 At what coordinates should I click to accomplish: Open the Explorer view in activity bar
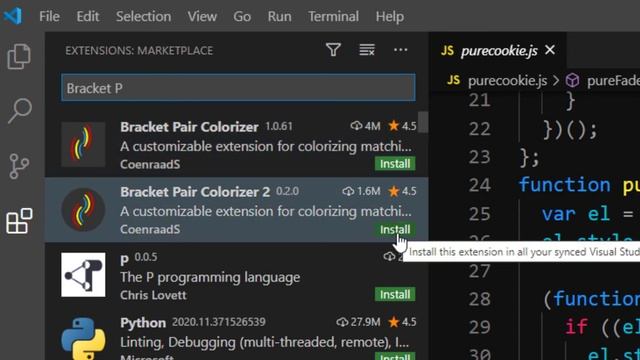click(19, 56)
